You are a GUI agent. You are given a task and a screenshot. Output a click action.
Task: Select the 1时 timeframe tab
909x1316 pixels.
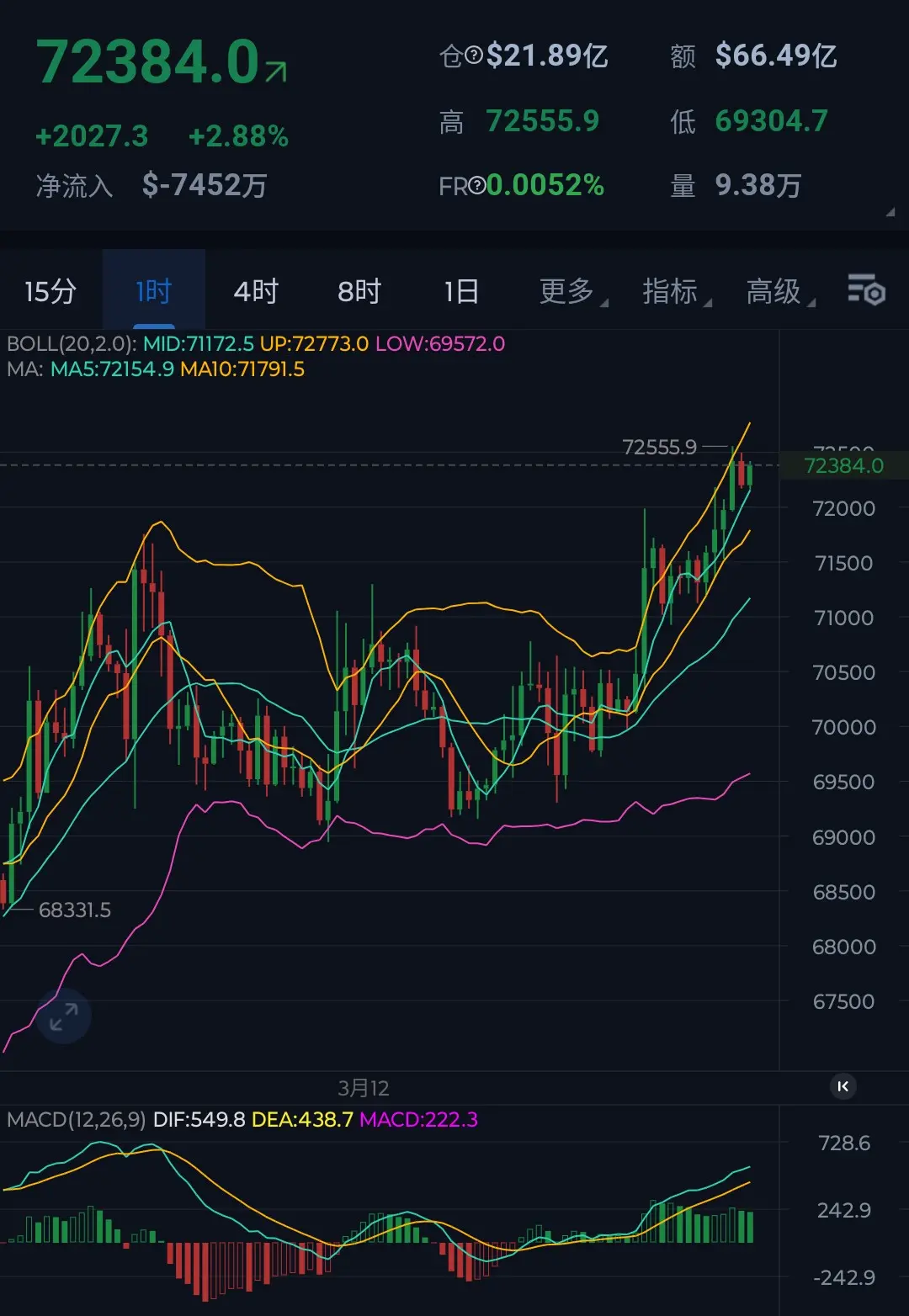click(154, 291)
